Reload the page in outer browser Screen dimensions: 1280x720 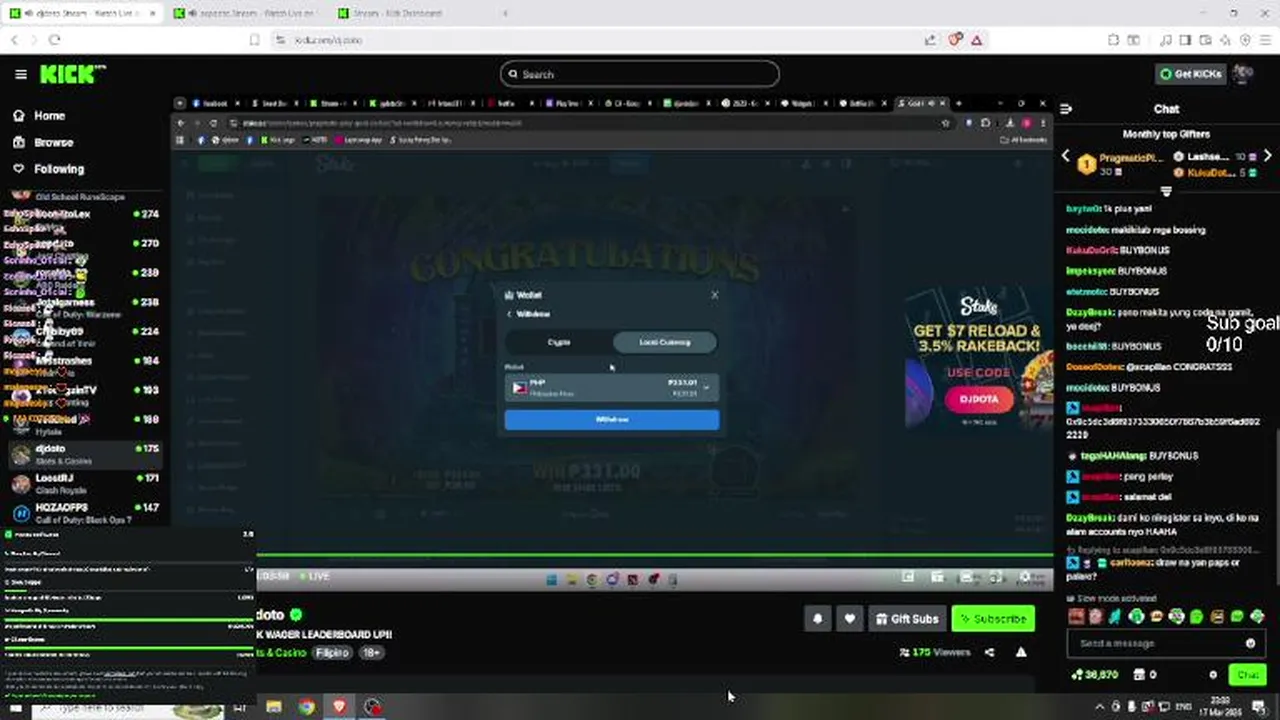click(x=54, y=40)
